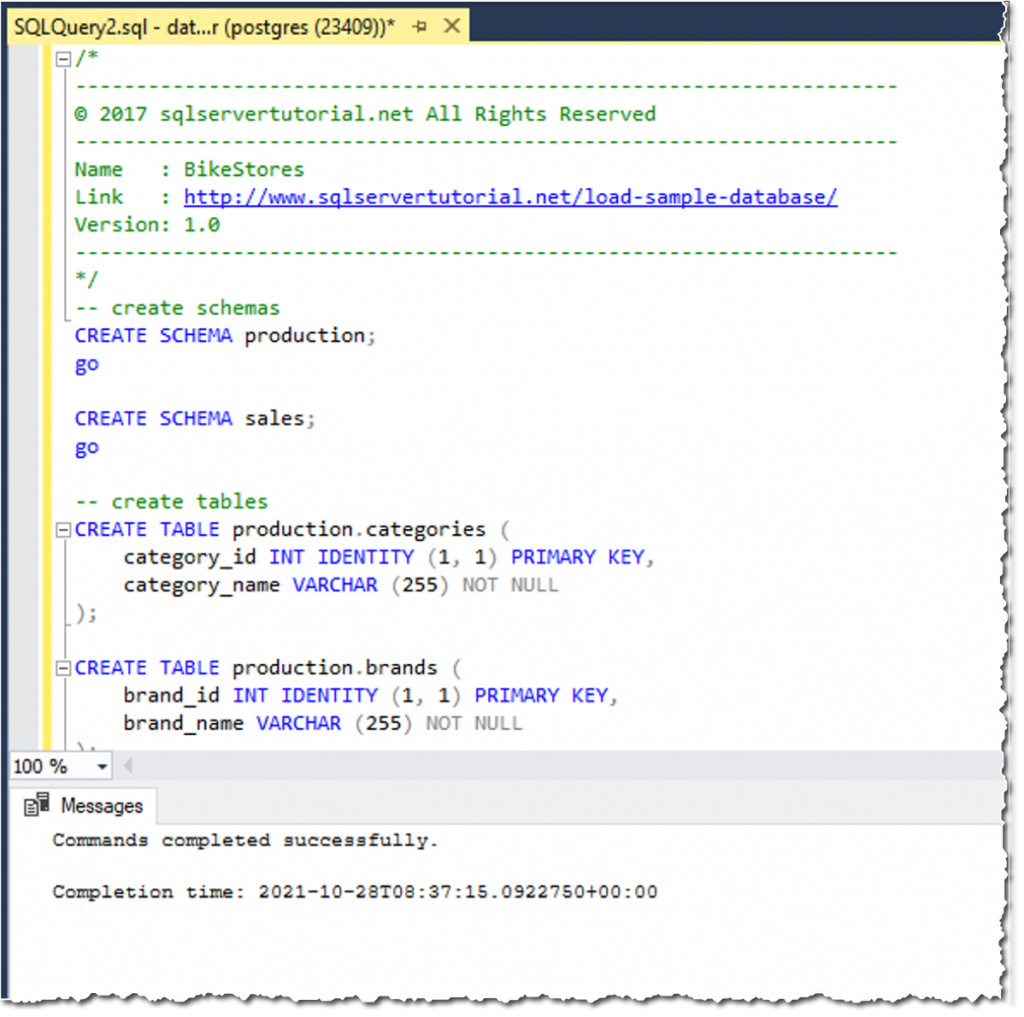Close the SQLQuery2.sql query tab
Screen dimensions: 1024x1017
pos(451,27)
